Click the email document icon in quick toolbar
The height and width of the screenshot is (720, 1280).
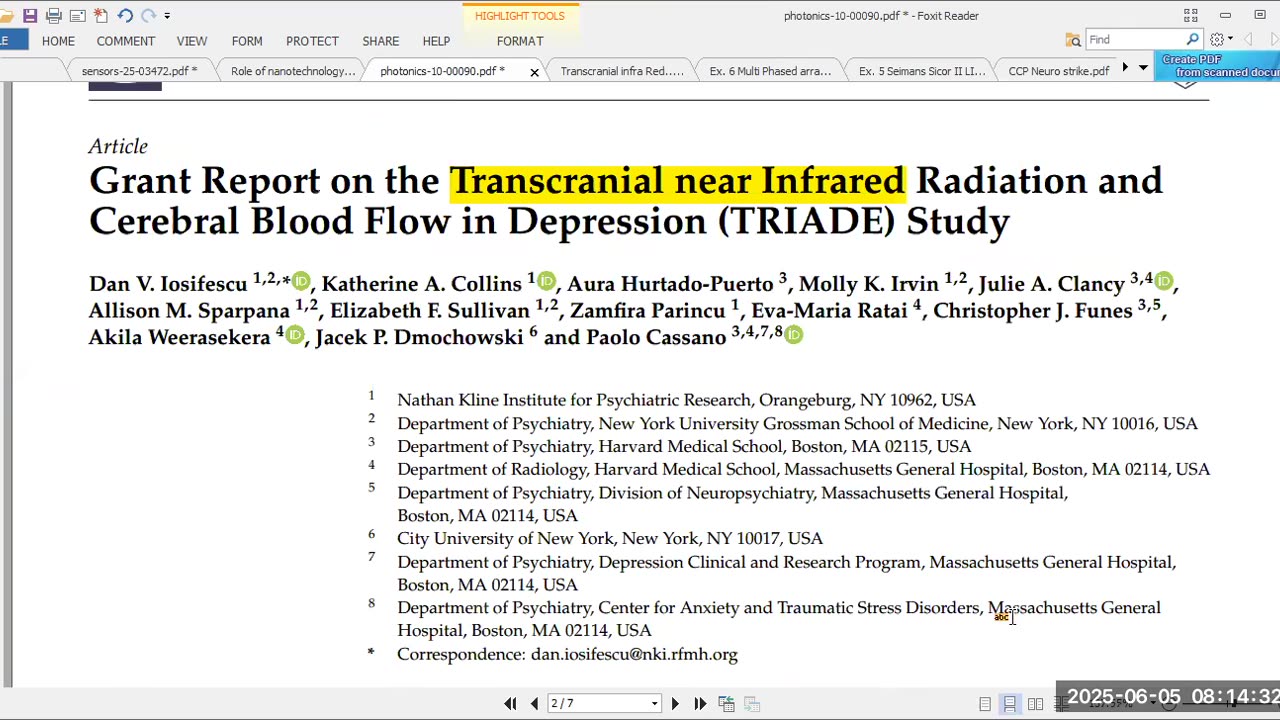77,16
